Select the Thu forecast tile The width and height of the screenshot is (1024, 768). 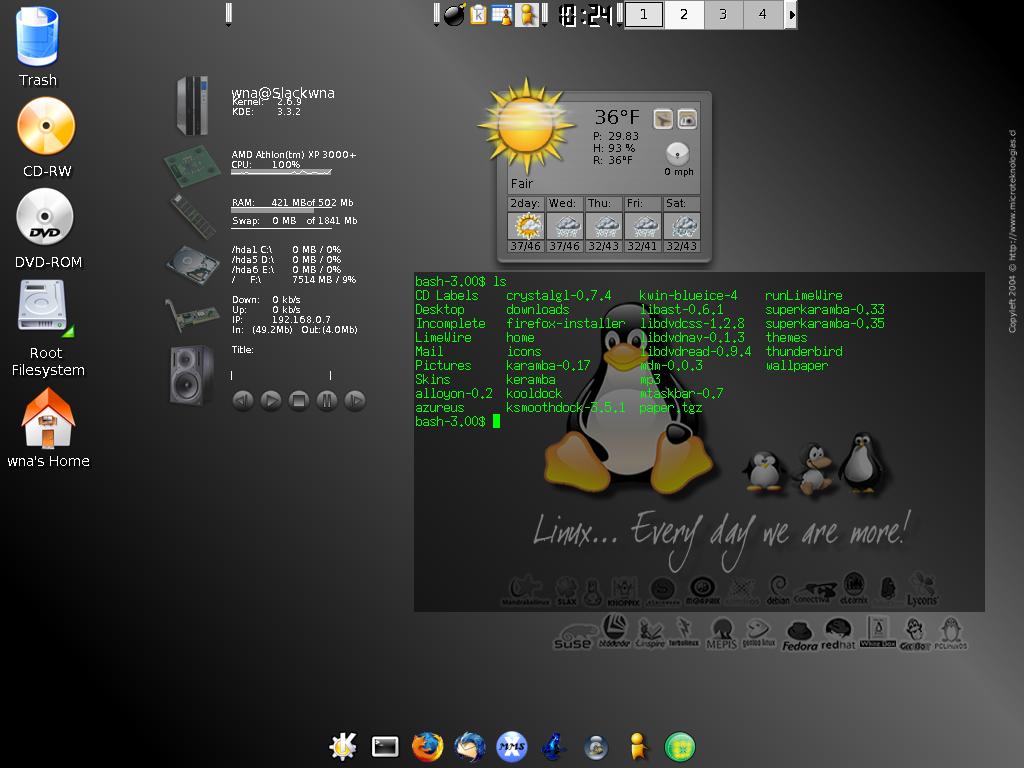pos(604,224)
